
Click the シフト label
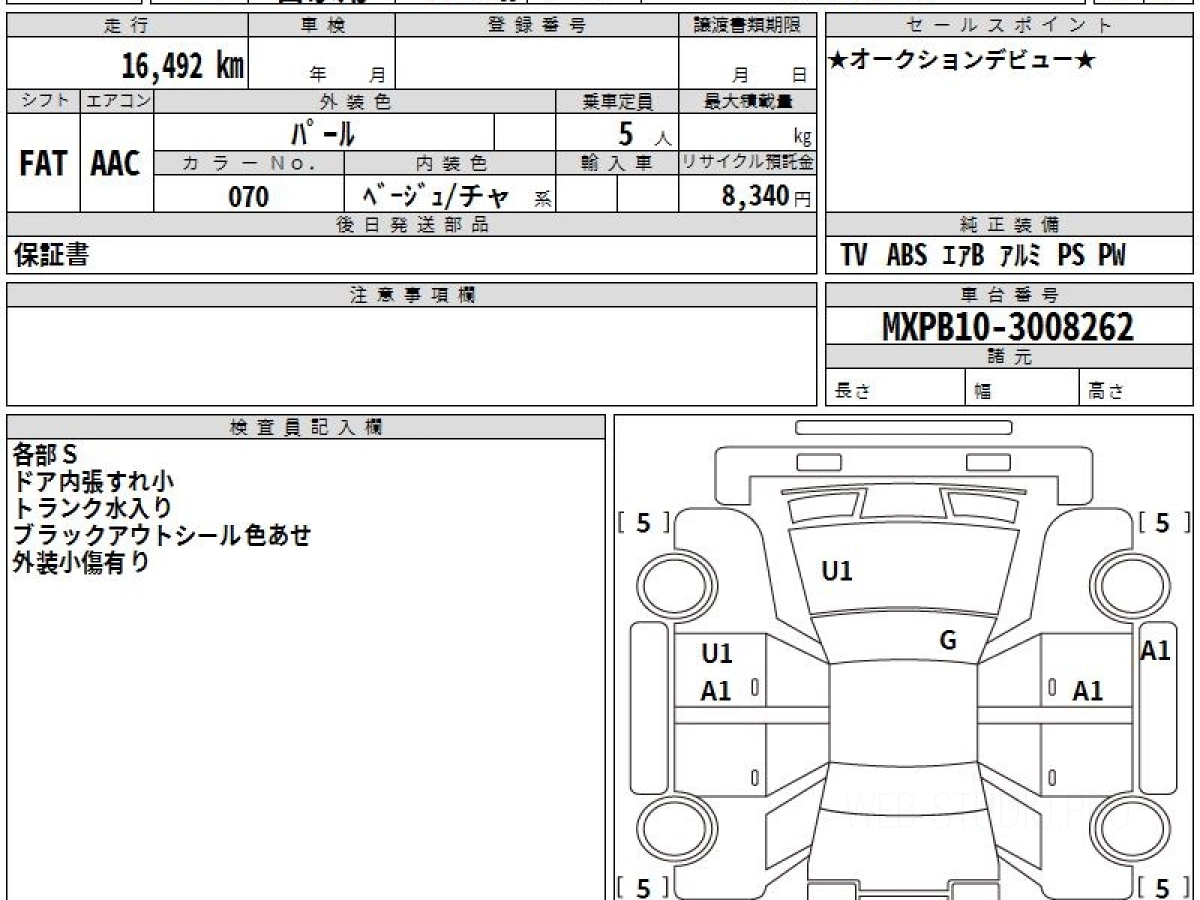[x=43, y=101]
